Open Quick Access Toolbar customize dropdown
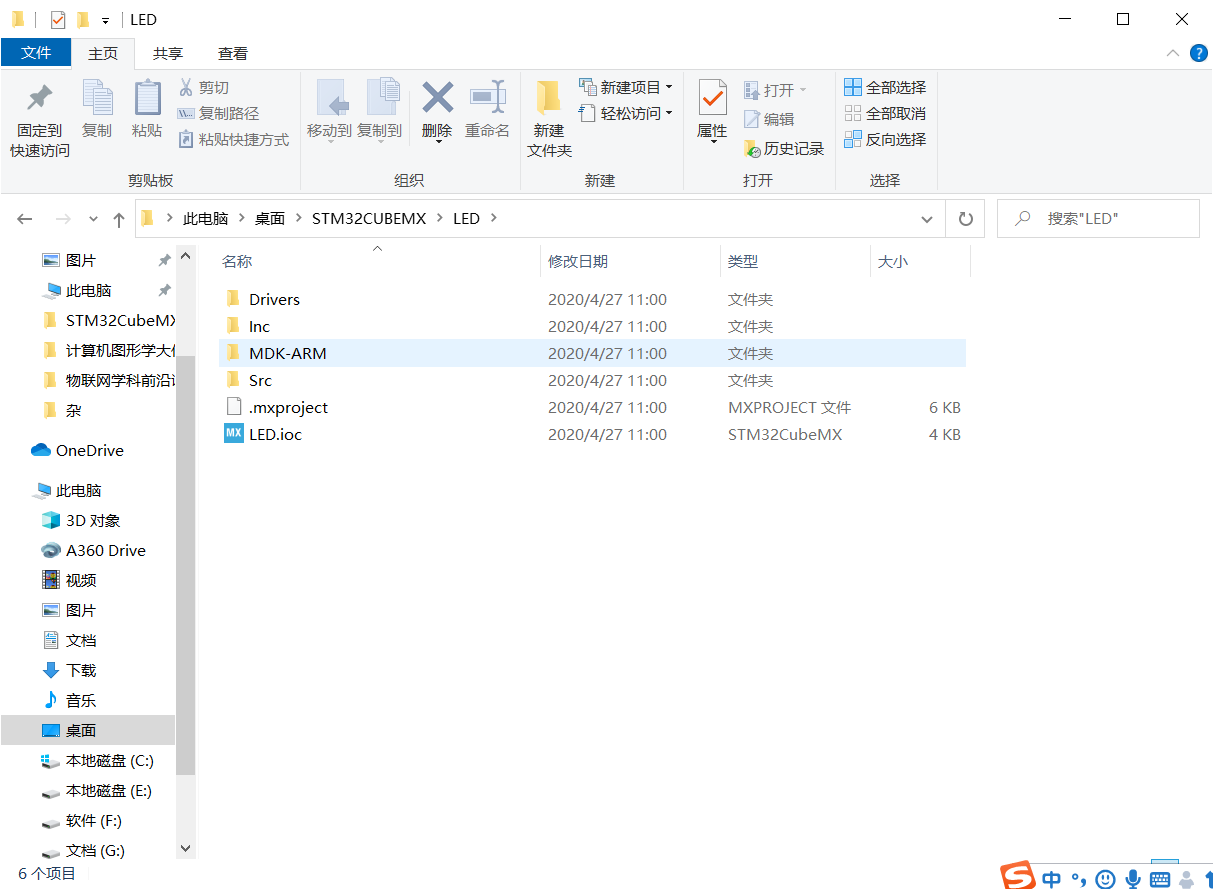Image resolution: width=1213 pixels, height=889 pixels. pyautogui.click(x=105, y=20)
